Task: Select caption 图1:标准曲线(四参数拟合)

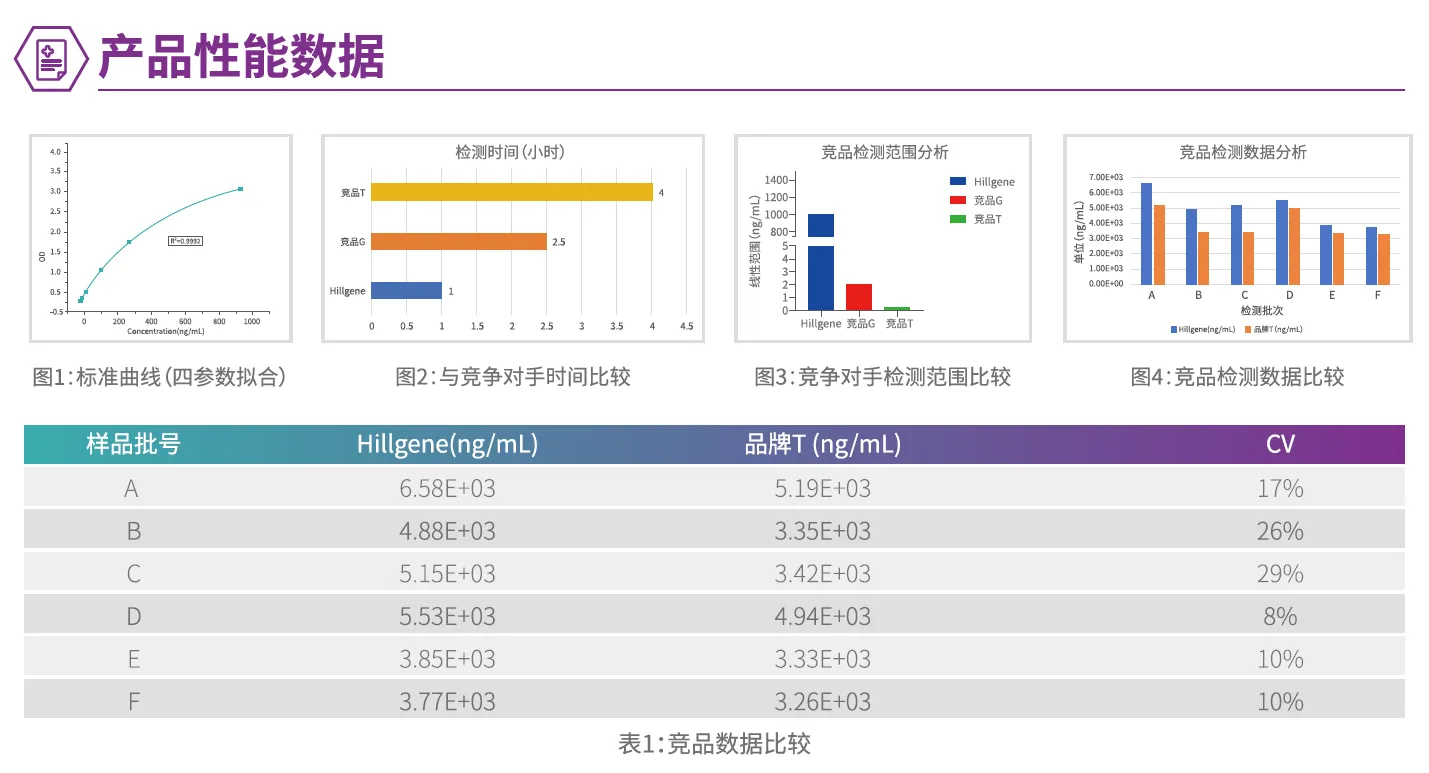Action: tap(160, 376)
